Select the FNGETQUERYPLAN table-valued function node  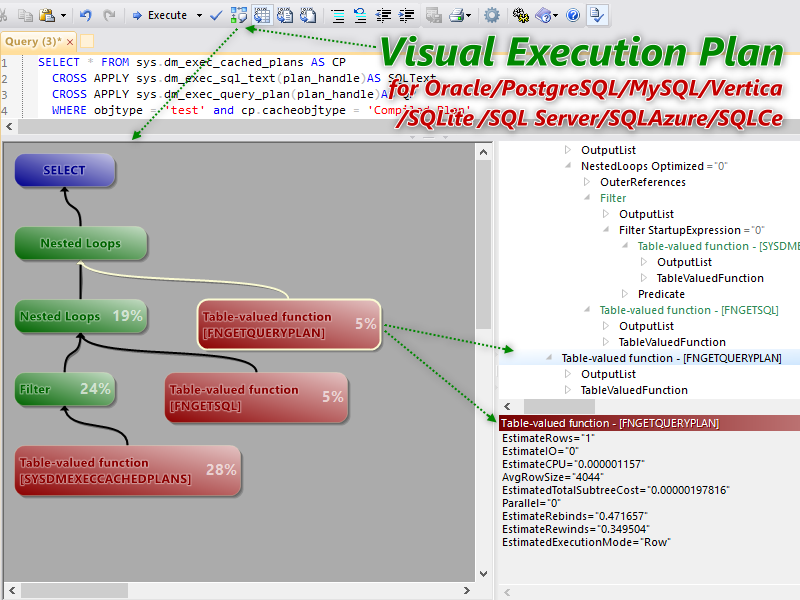(x=289, y=324)
